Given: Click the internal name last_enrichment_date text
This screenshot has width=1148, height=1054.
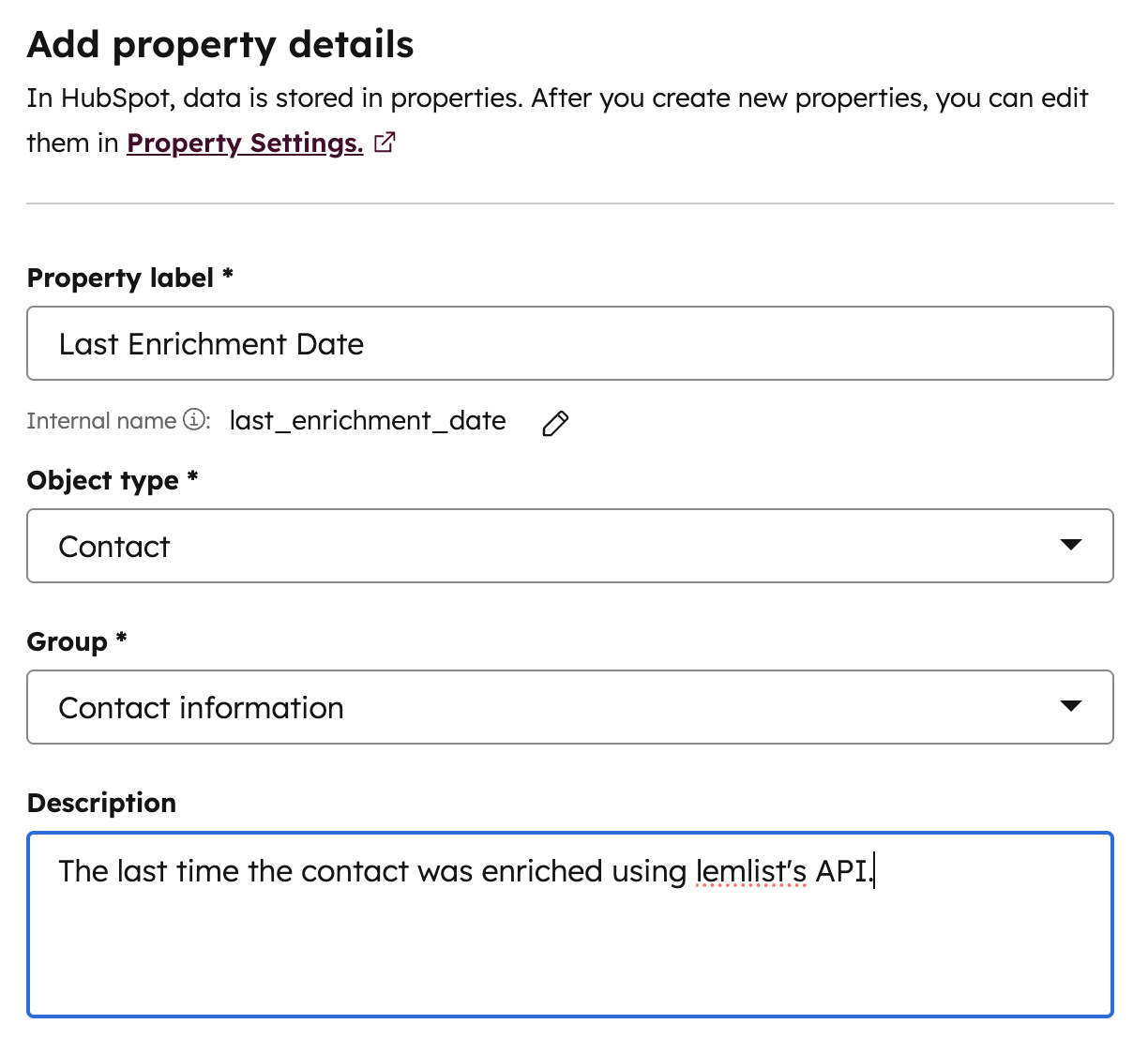Looking at the screenshot, I should click(367, 420).
